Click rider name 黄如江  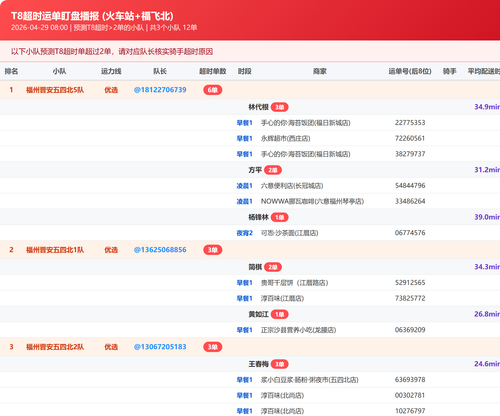pos(258,314)
